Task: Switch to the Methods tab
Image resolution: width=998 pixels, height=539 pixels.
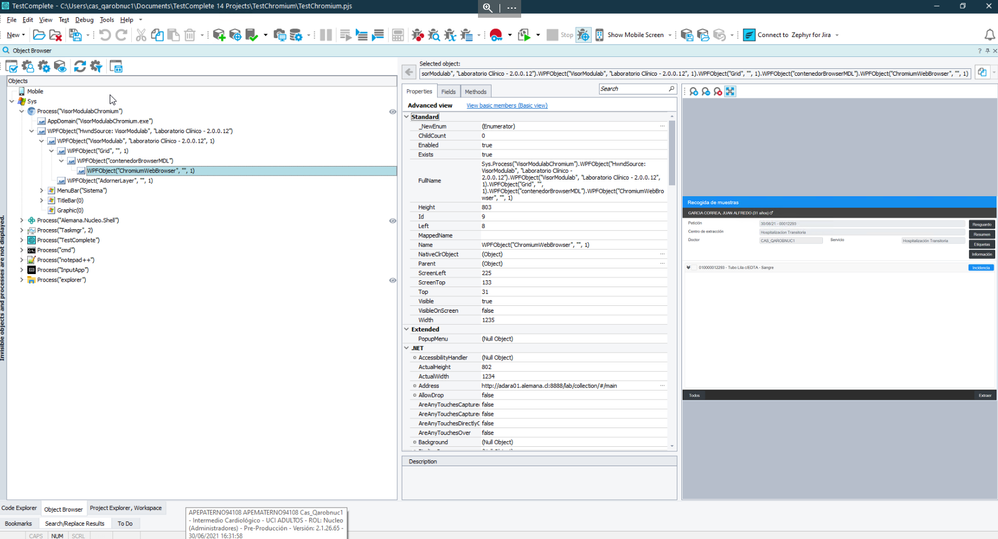Action: pyautogui.click(x=475, y=92)
